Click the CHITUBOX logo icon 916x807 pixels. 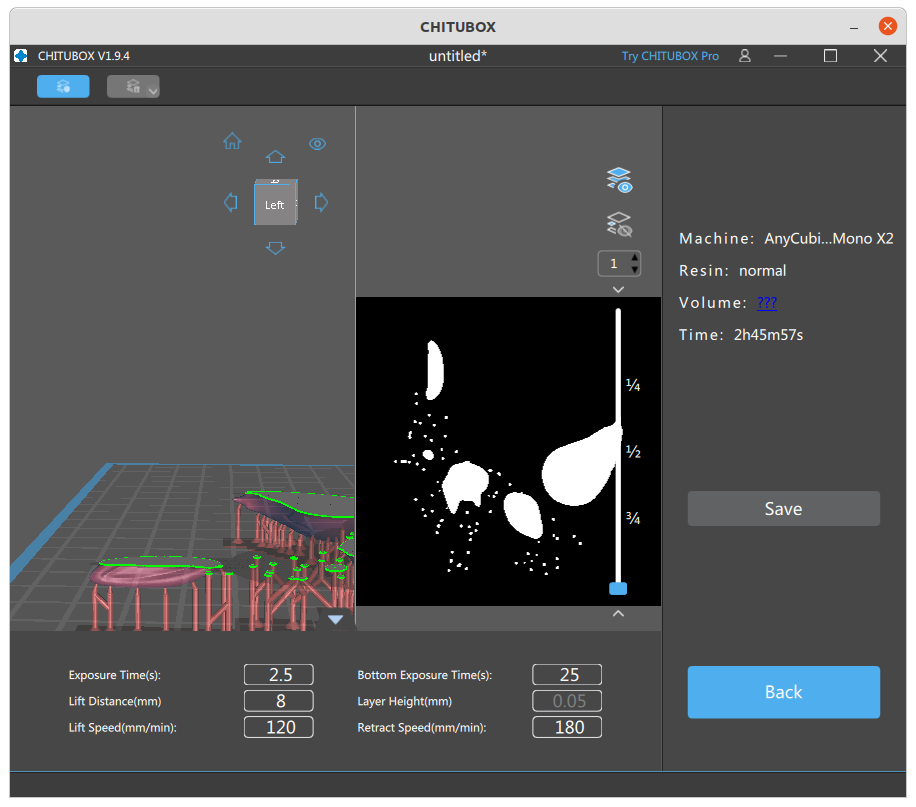pyautogui.click(x=21, y=56)
